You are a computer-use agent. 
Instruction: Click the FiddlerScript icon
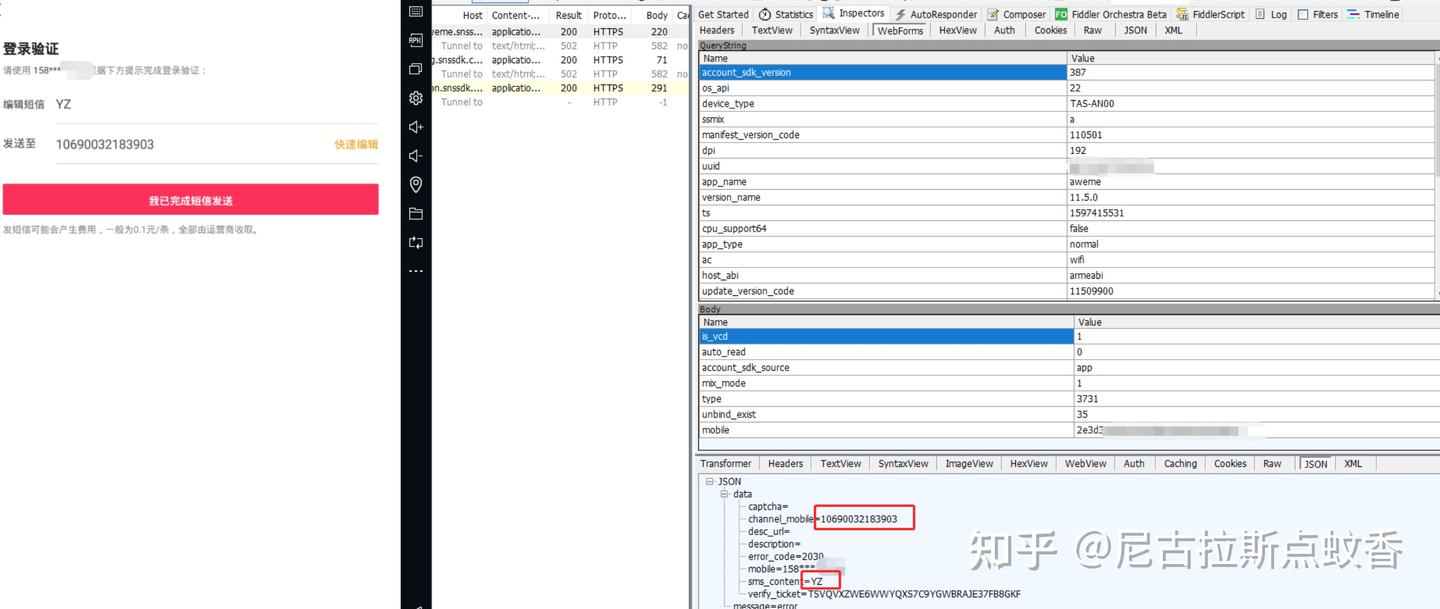pyautogui.click(x=1183, y=14)
